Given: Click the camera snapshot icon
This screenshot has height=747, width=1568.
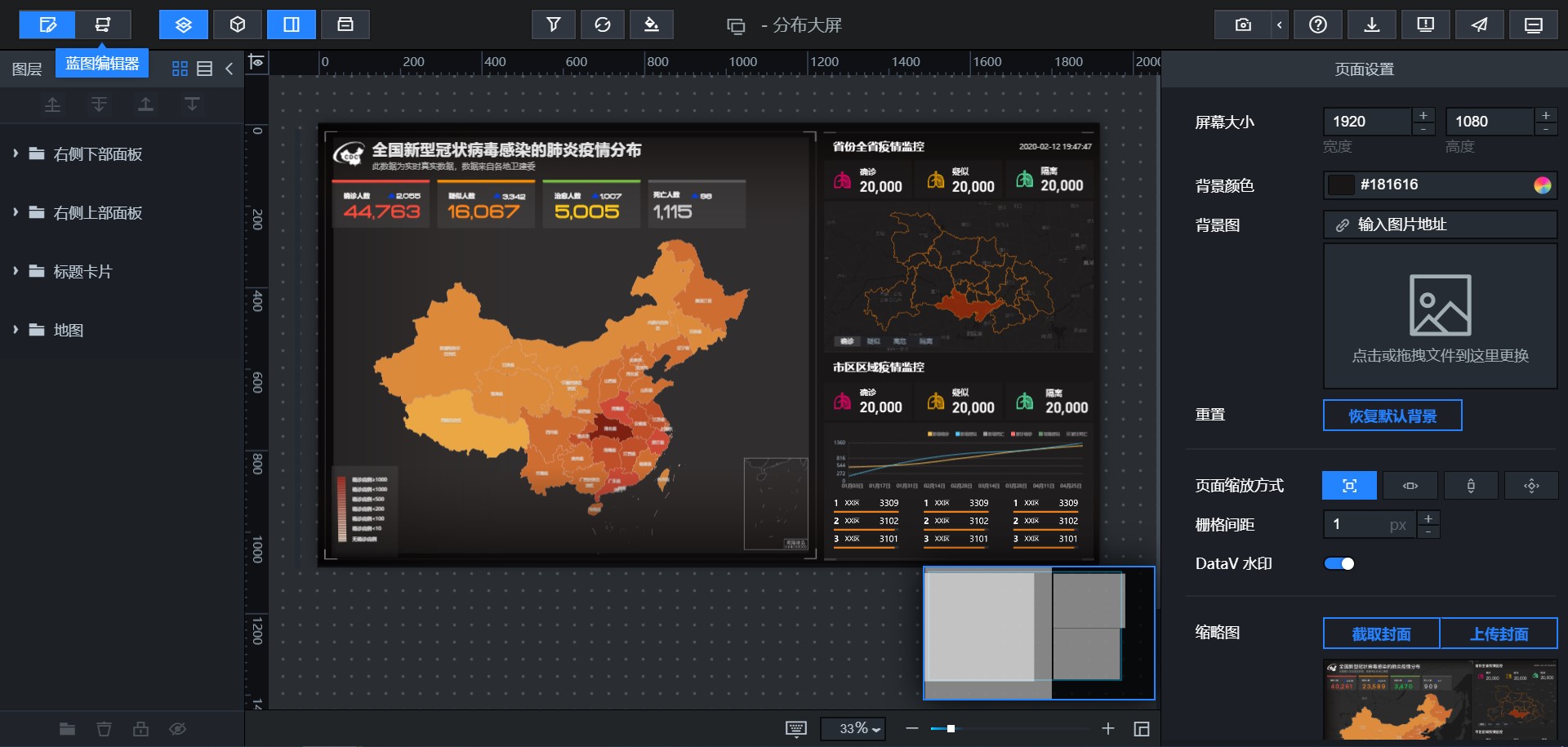Looking at the screenshot, I should click(1243, 24).
